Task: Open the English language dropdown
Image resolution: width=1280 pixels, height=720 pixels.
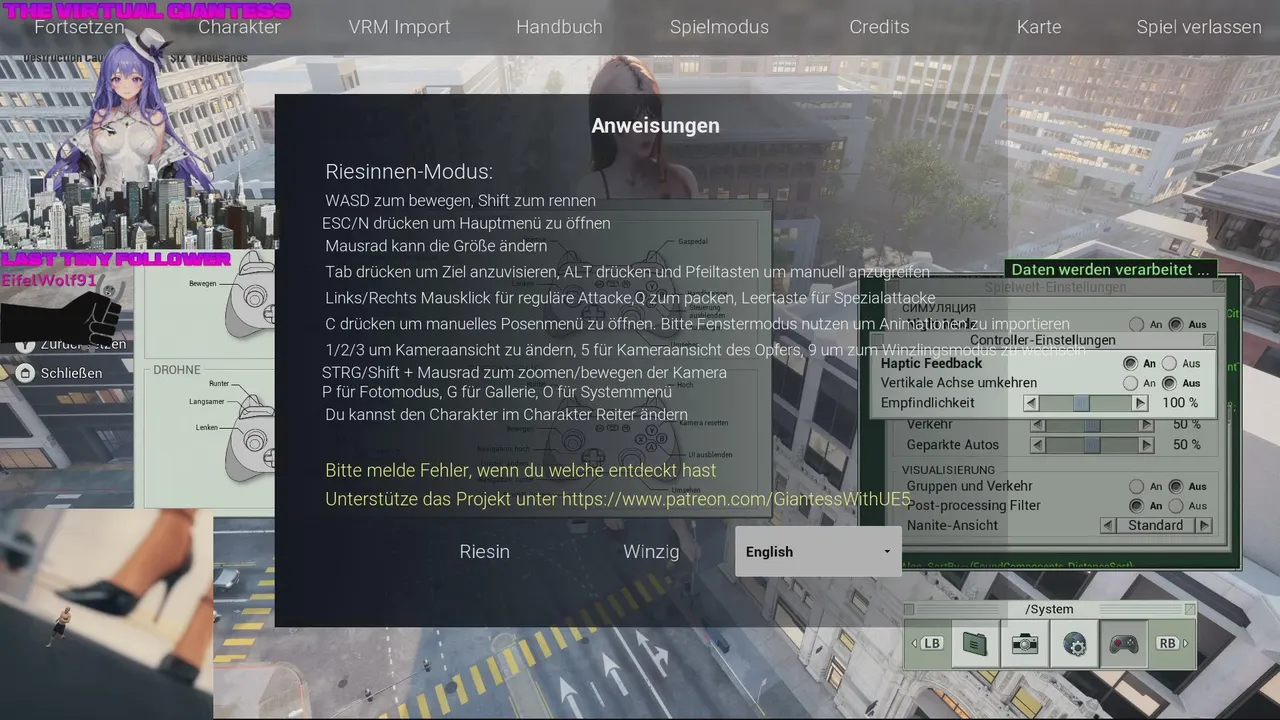Action: coord(818,552)
